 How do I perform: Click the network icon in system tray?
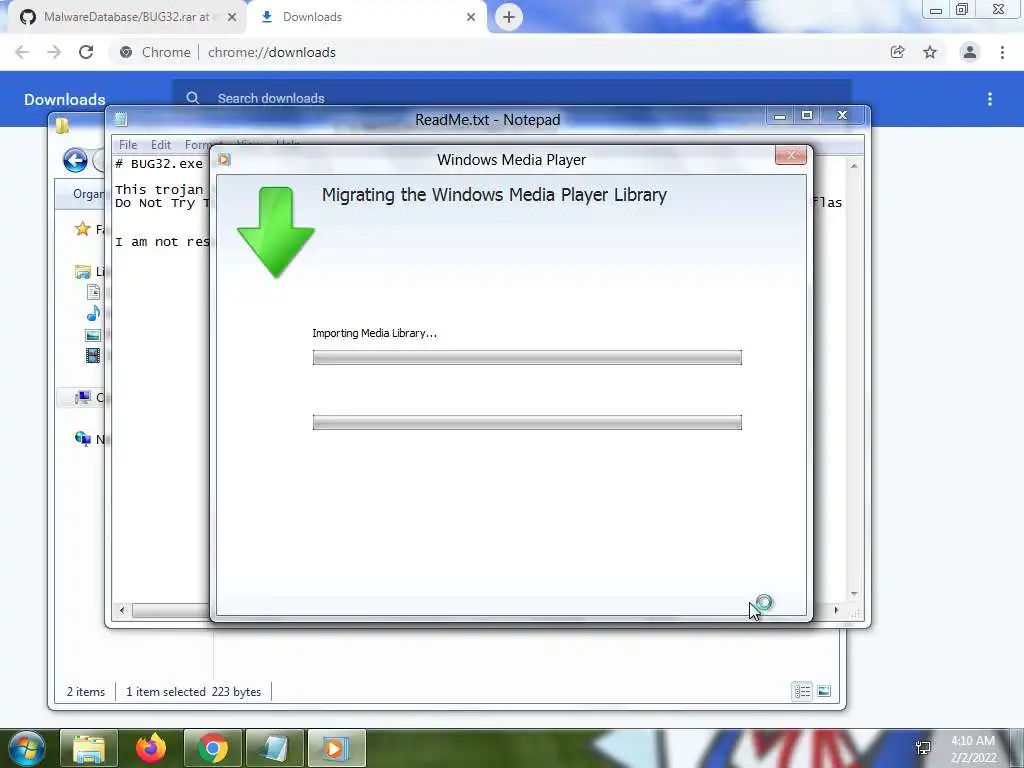tap(923, 748)
